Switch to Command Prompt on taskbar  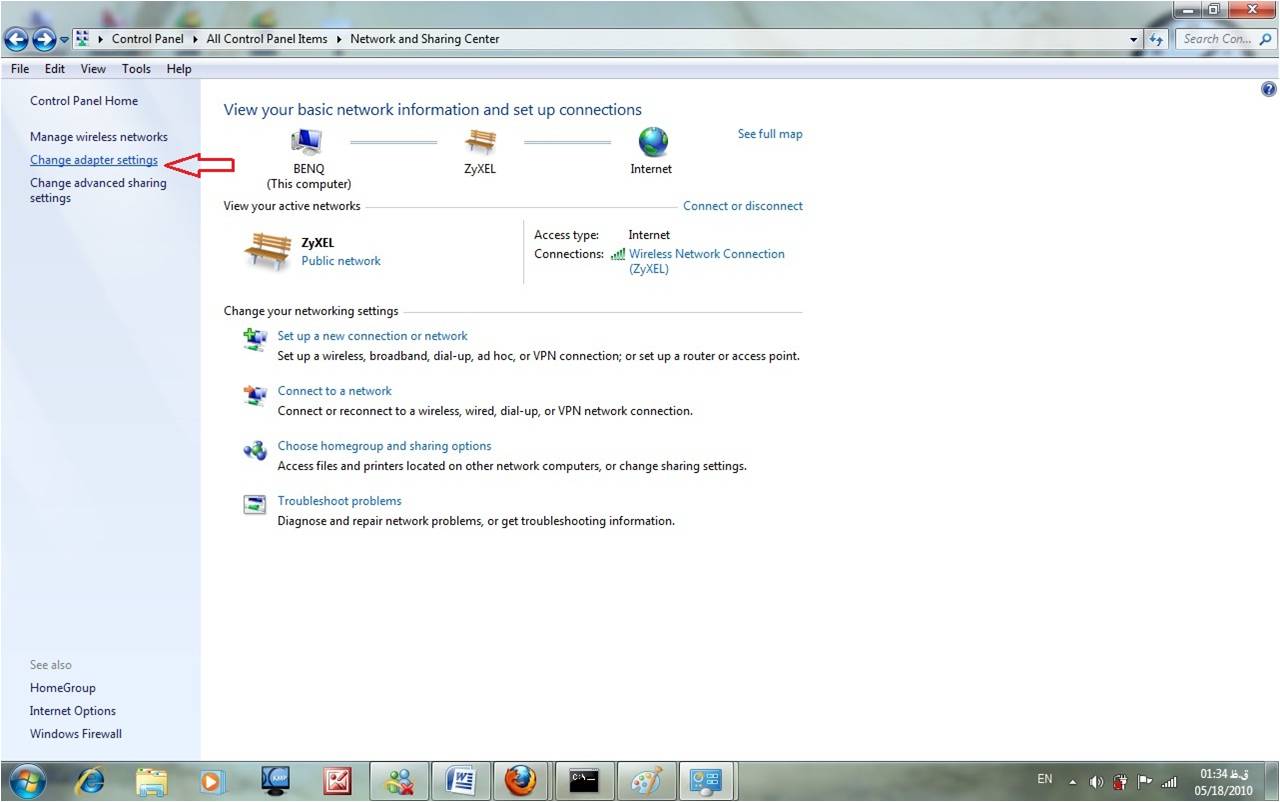(x=583, y=781)
